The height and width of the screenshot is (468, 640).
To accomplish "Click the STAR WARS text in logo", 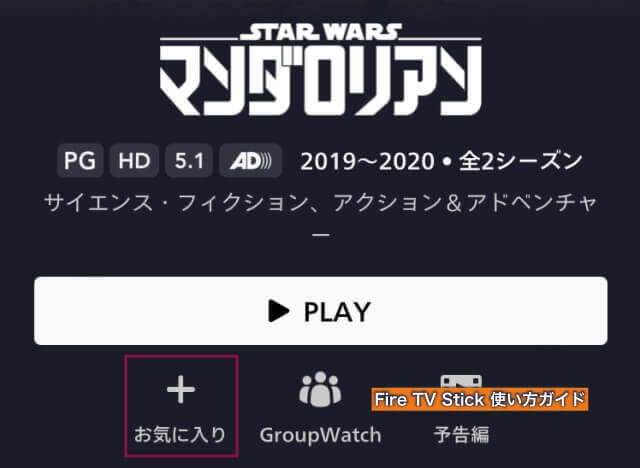I will [321, 32].
